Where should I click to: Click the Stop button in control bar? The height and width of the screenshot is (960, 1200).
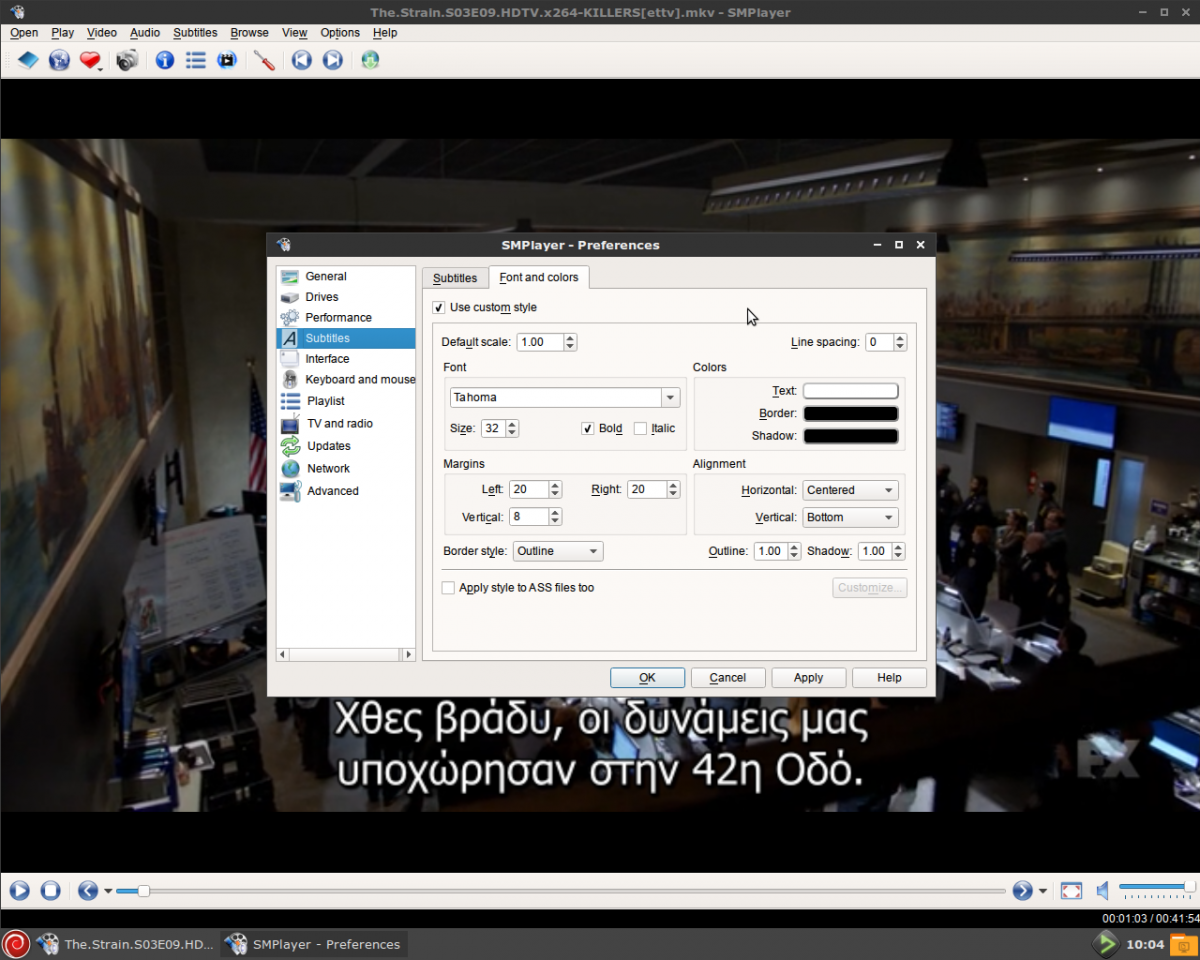[x=51, y=891]
